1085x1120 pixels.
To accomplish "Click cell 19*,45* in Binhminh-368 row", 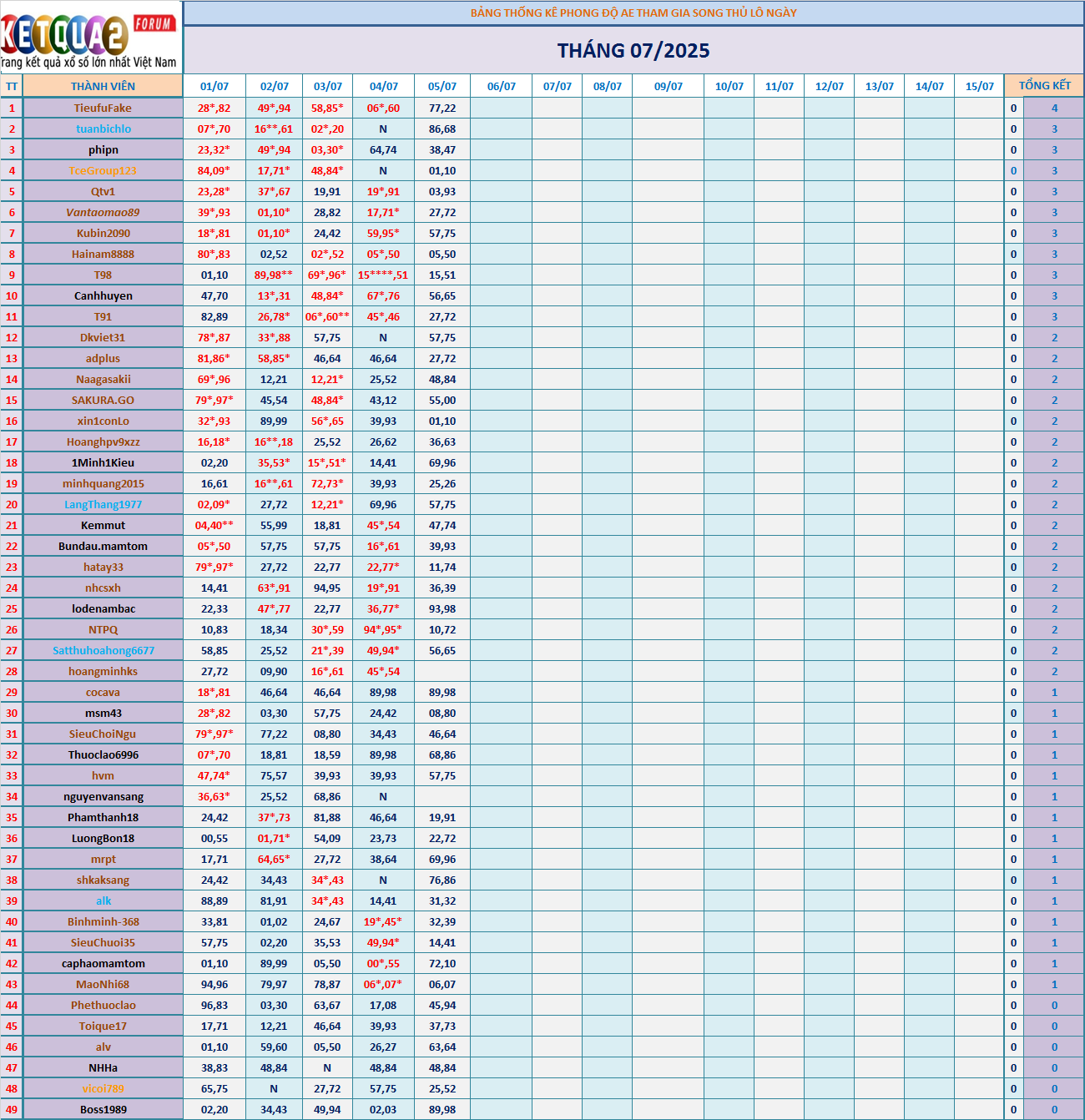I will [383, 921].
